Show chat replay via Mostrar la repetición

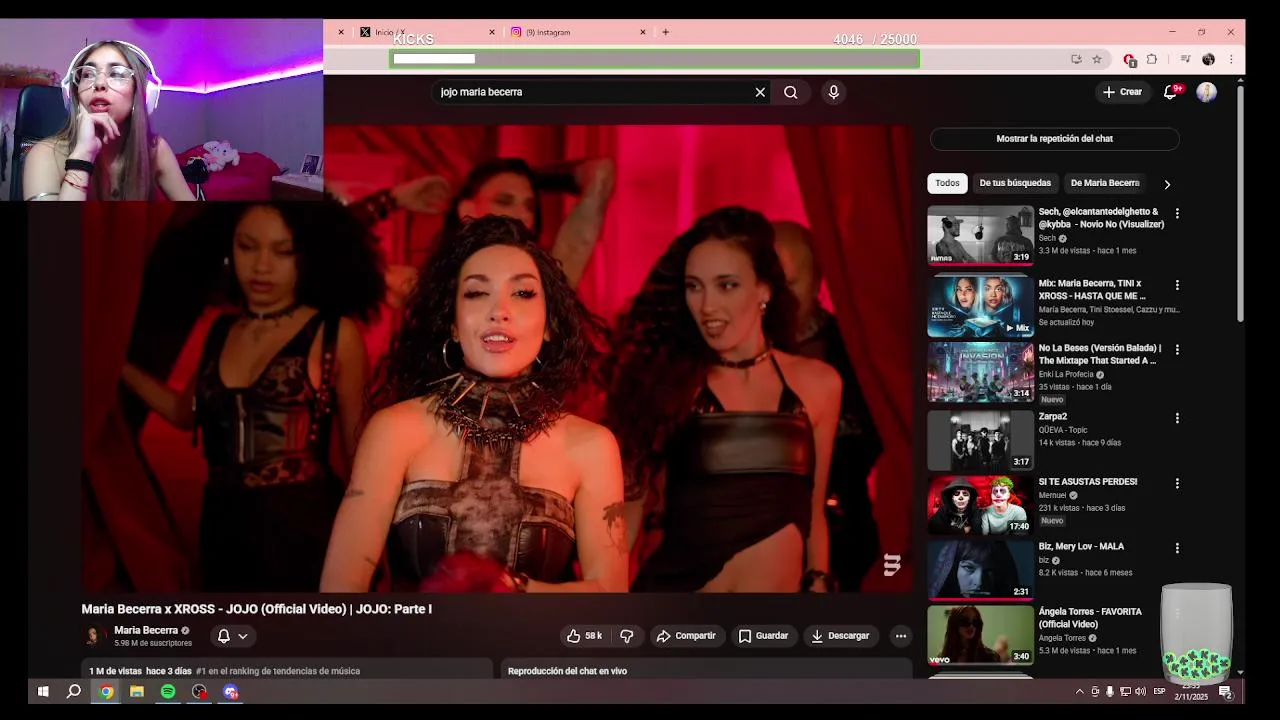click(x=1054, y=139)
